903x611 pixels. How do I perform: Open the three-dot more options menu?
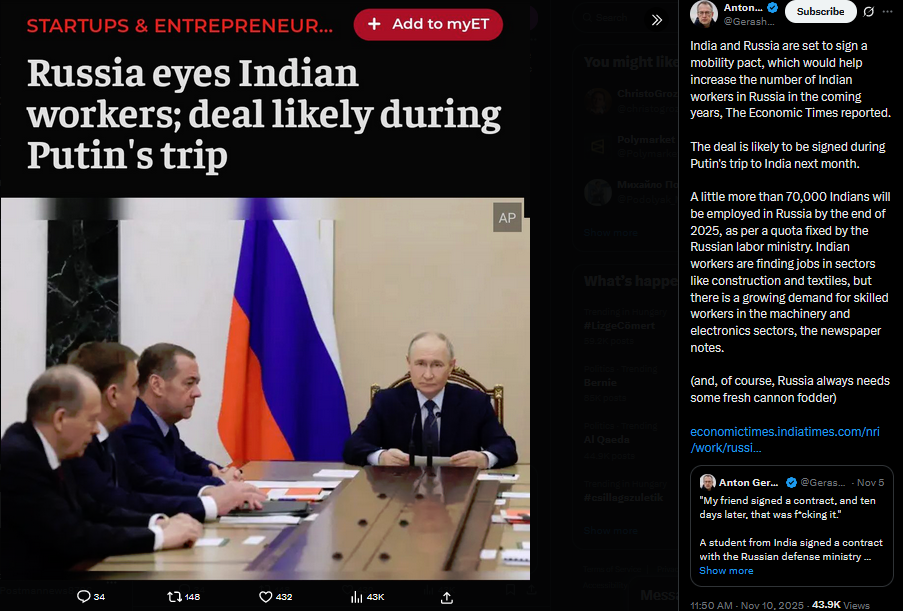[887, 12]
